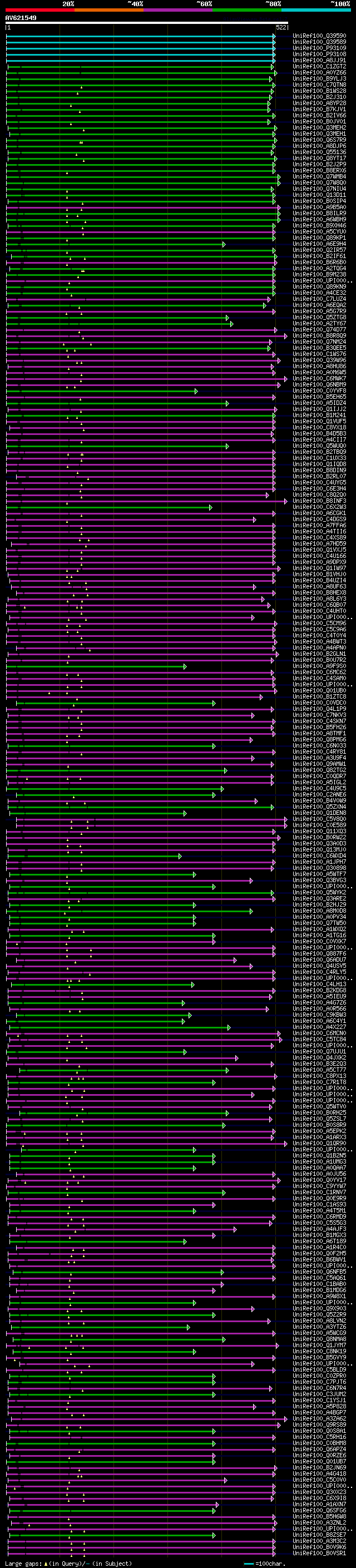Select the UniRef100_Q8NMA8 entry
The height and width of the screenshot is (1568, 356).
click(319, 1339)
